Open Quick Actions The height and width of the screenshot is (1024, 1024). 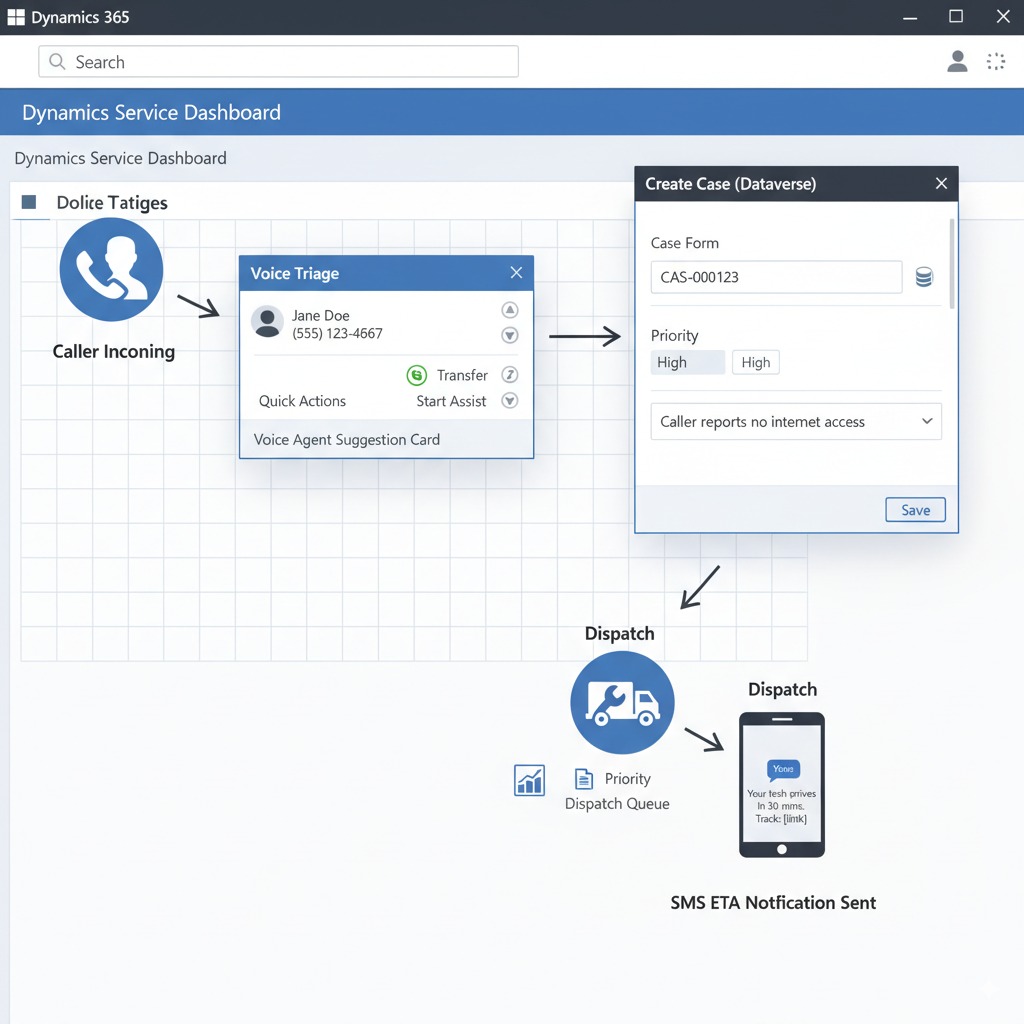click(x=302, y=401)
